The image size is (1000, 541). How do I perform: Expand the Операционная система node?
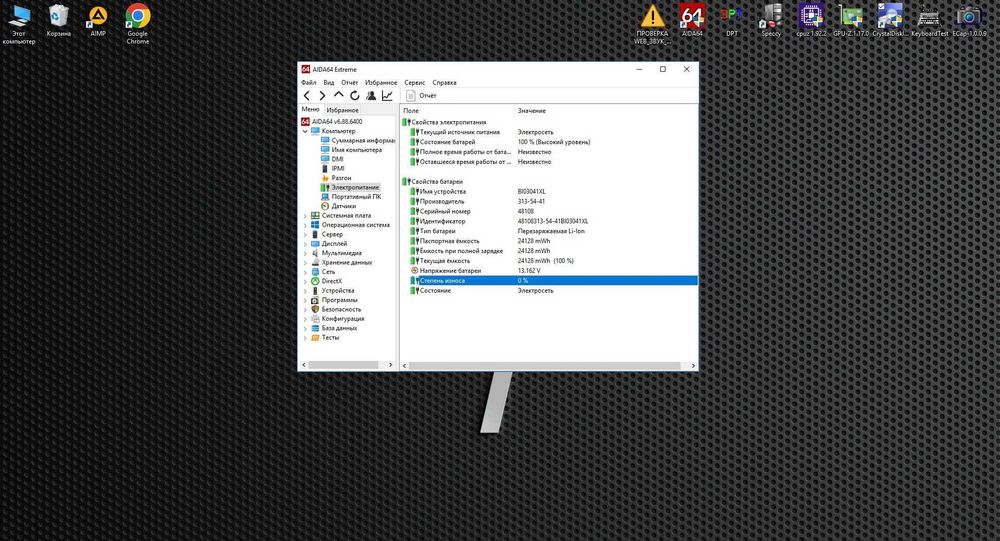pos(305,225)
